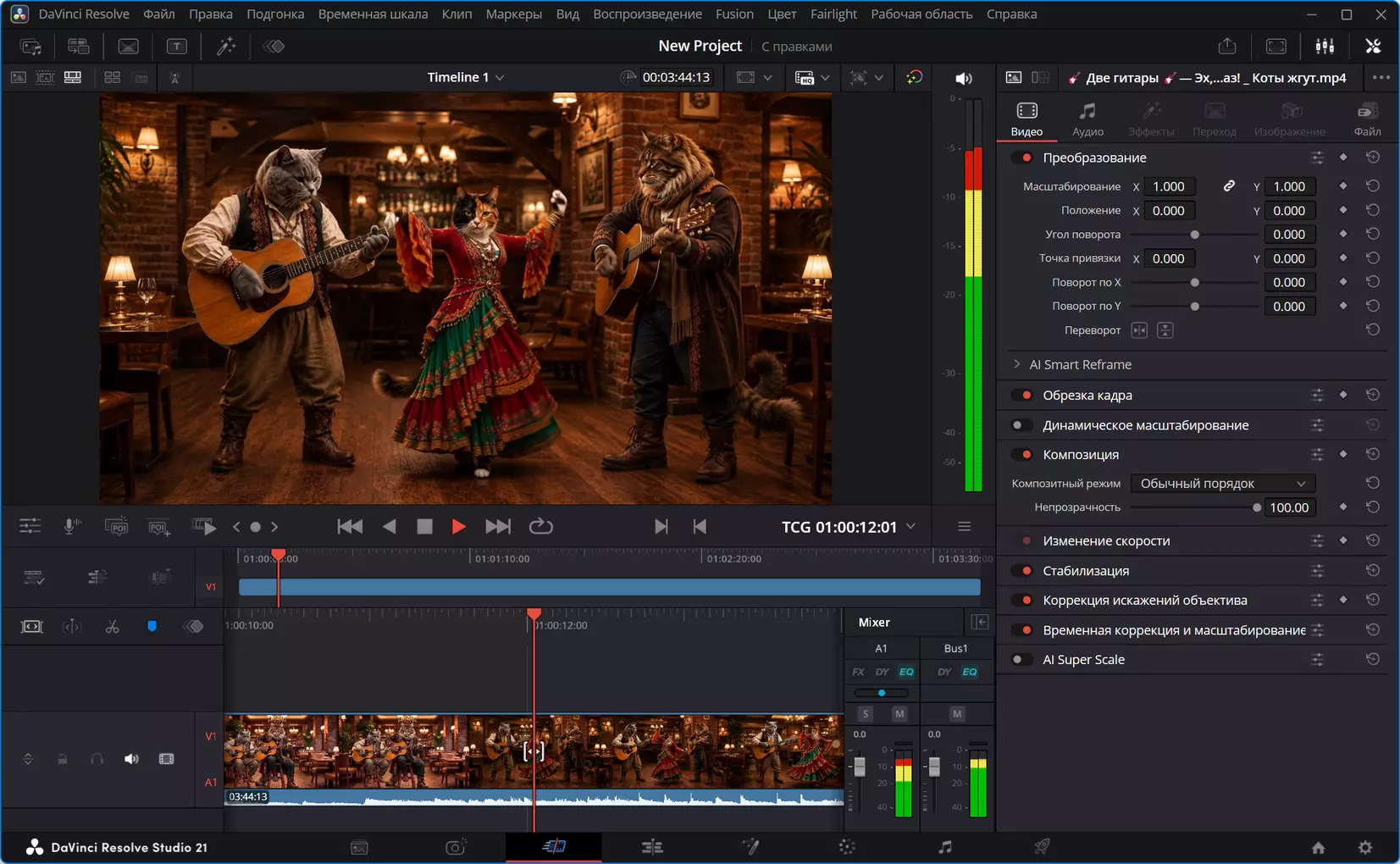1400x864 pixels.
Task: Switch to the Файл inspector tab
Action: tap(1367, 119)
